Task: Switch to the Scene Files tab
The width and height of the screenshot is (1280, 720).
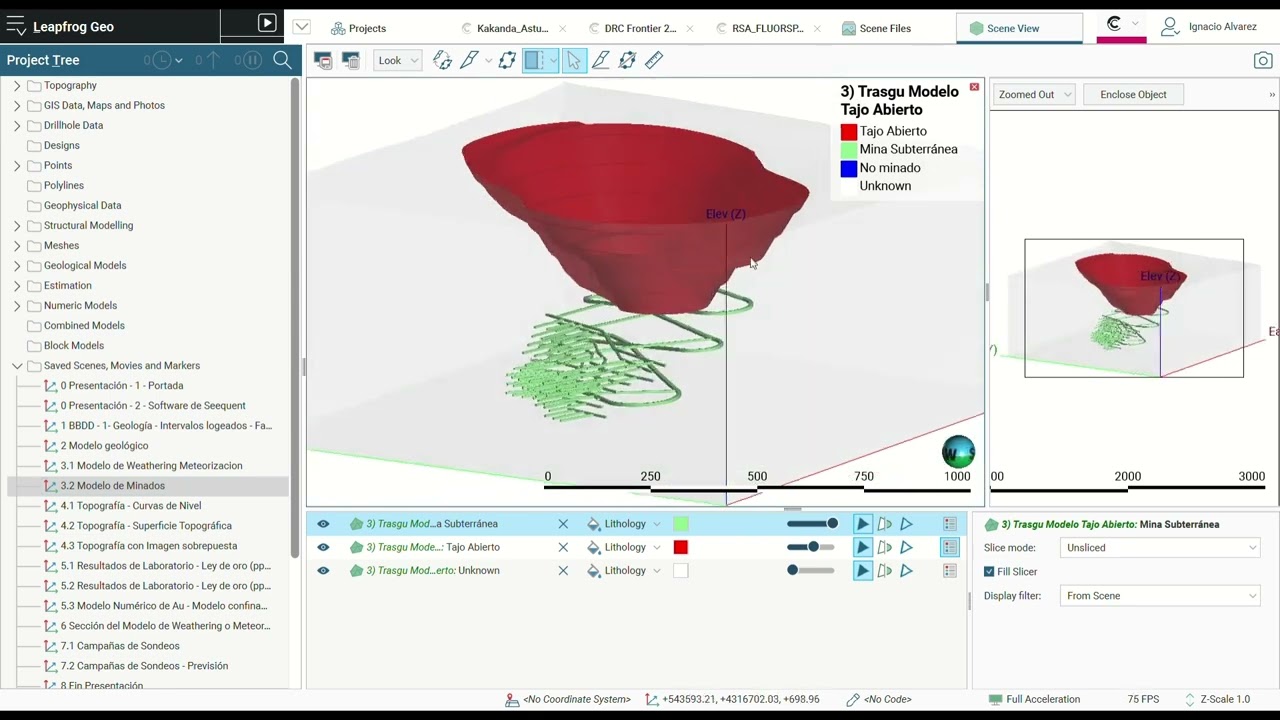Action: pos(877,28)
